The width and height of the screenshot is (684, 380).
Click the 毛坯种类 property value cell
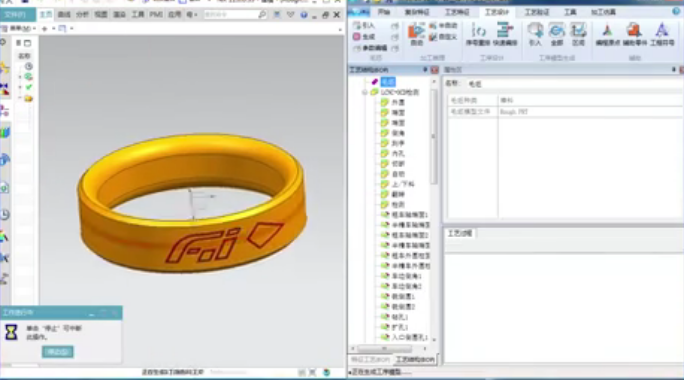coord(591,100)
